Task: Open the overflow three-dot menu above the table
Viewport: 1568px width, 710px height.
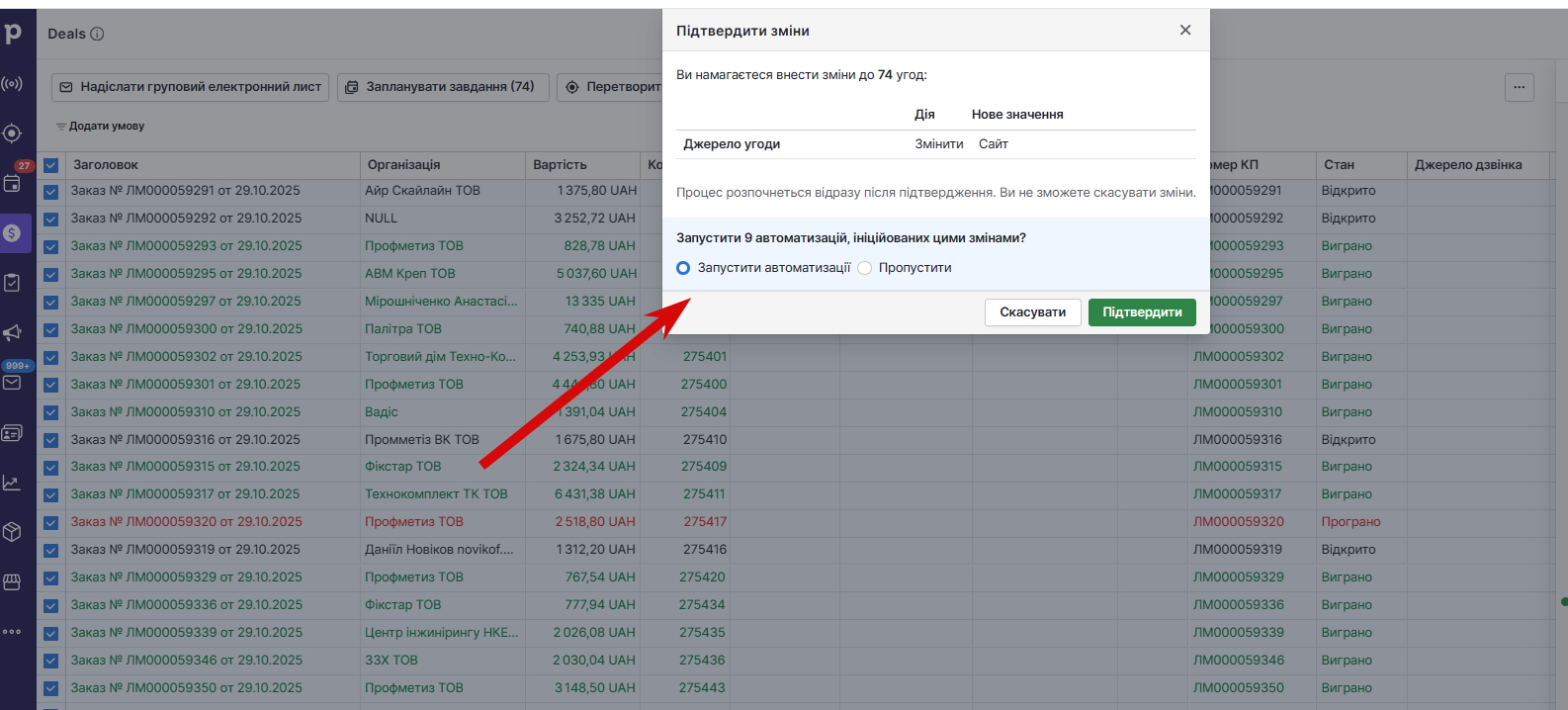Action: tap(1519, 87)
